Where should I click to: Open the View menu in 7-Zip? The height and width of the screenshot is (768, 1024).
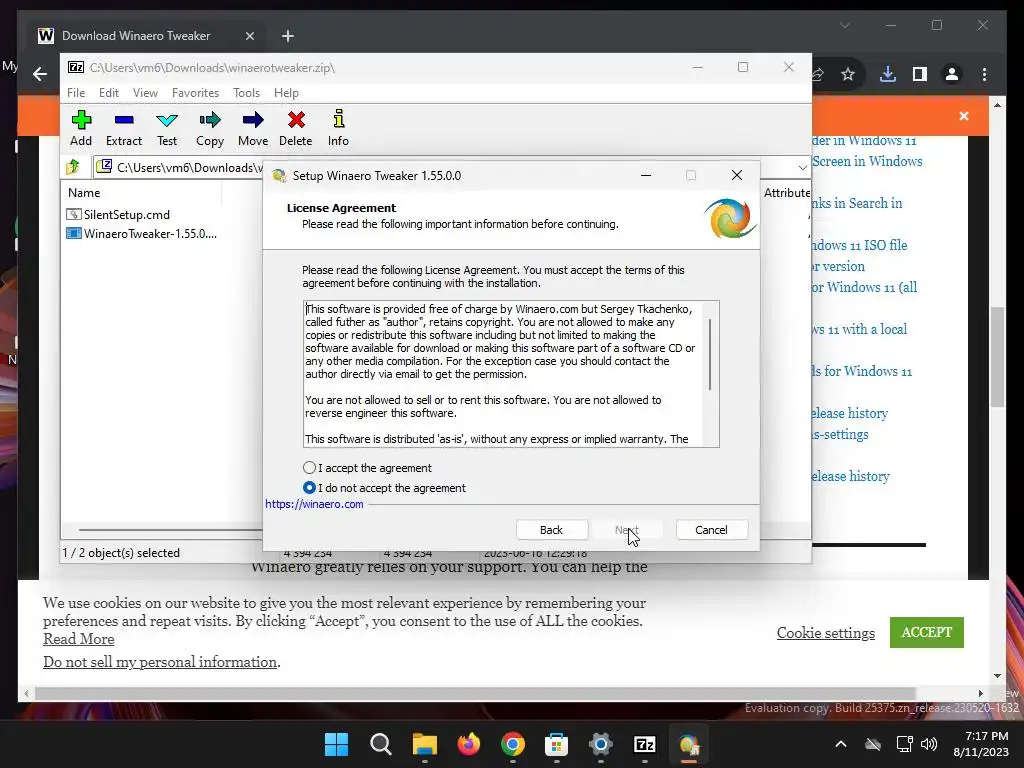(145, 93)
